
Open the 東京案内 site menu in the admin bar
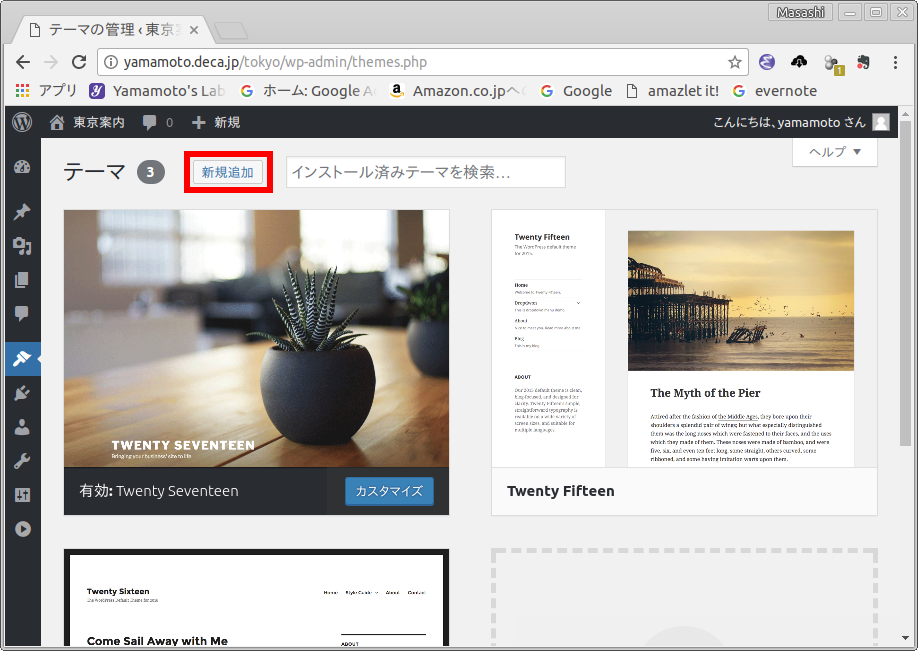click(87, 122)
